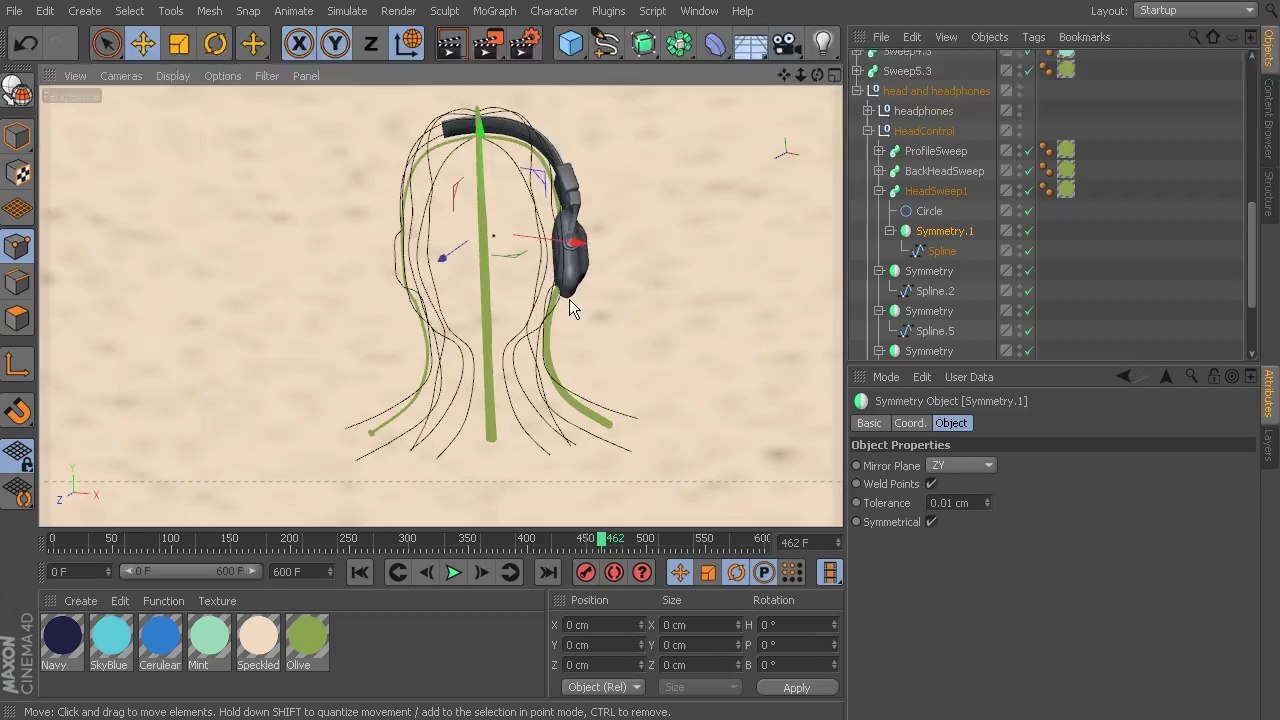1280x720 pixels.
Task: Add a camera object
Action: tap(787, 44)
